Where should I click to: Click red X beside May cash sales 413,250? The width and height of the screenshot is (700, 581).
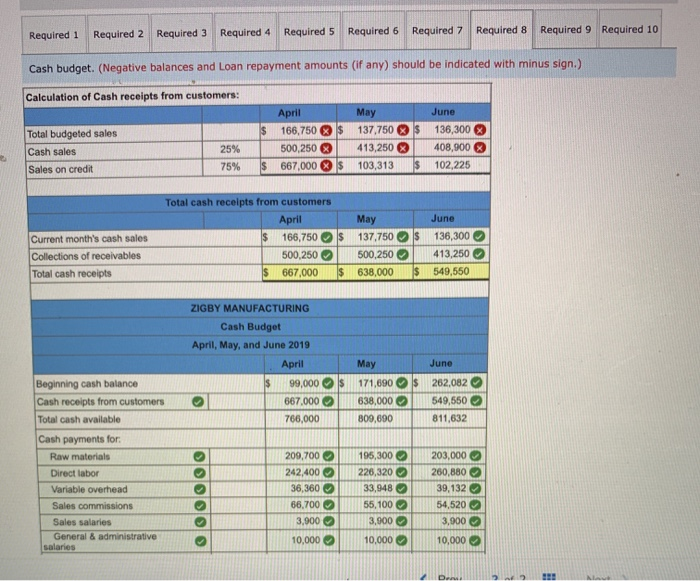(x=403, y=148)
